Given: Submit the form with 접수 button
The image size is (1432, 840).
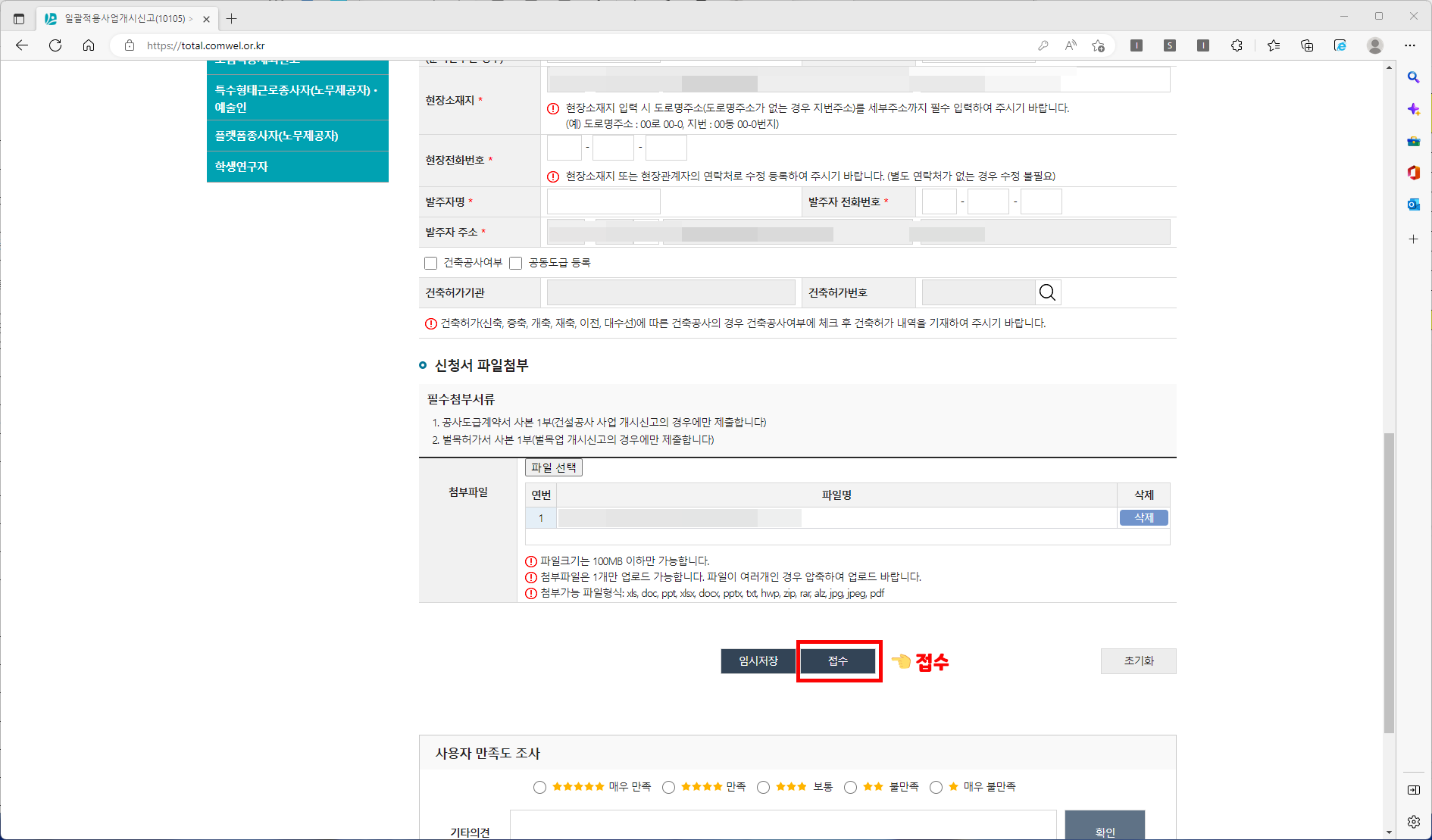Looking at the screenshot, I should point(838,660).
